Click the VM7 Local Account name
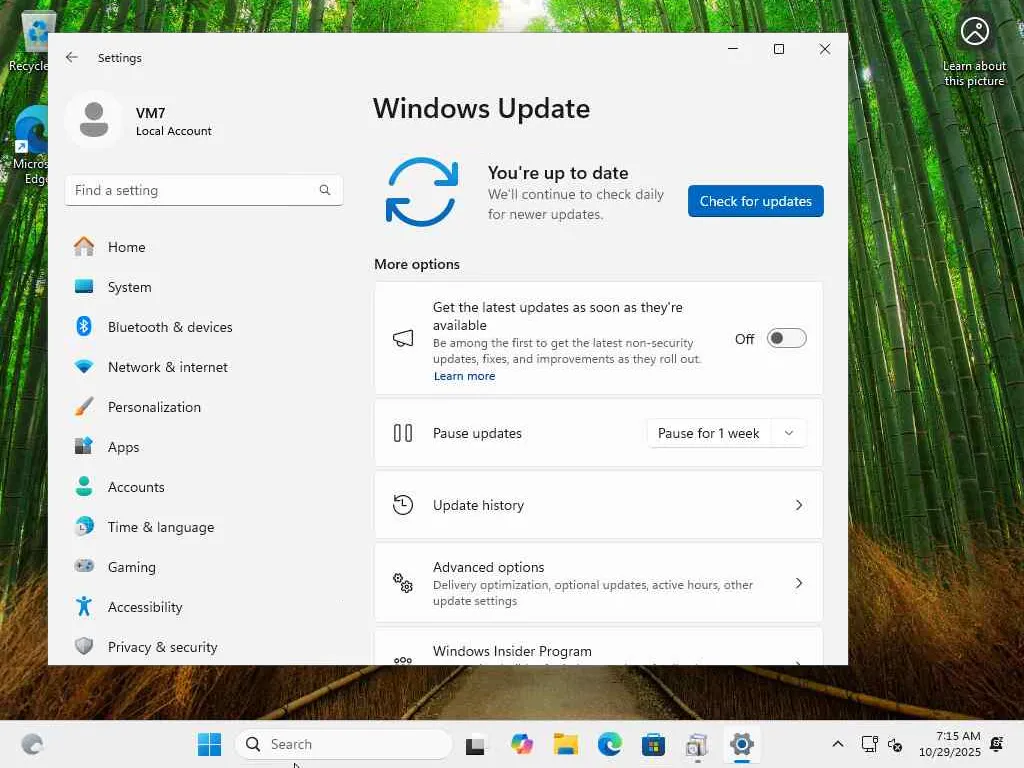The width and height of the screenshot is (1024, 768). pos(174,121)
